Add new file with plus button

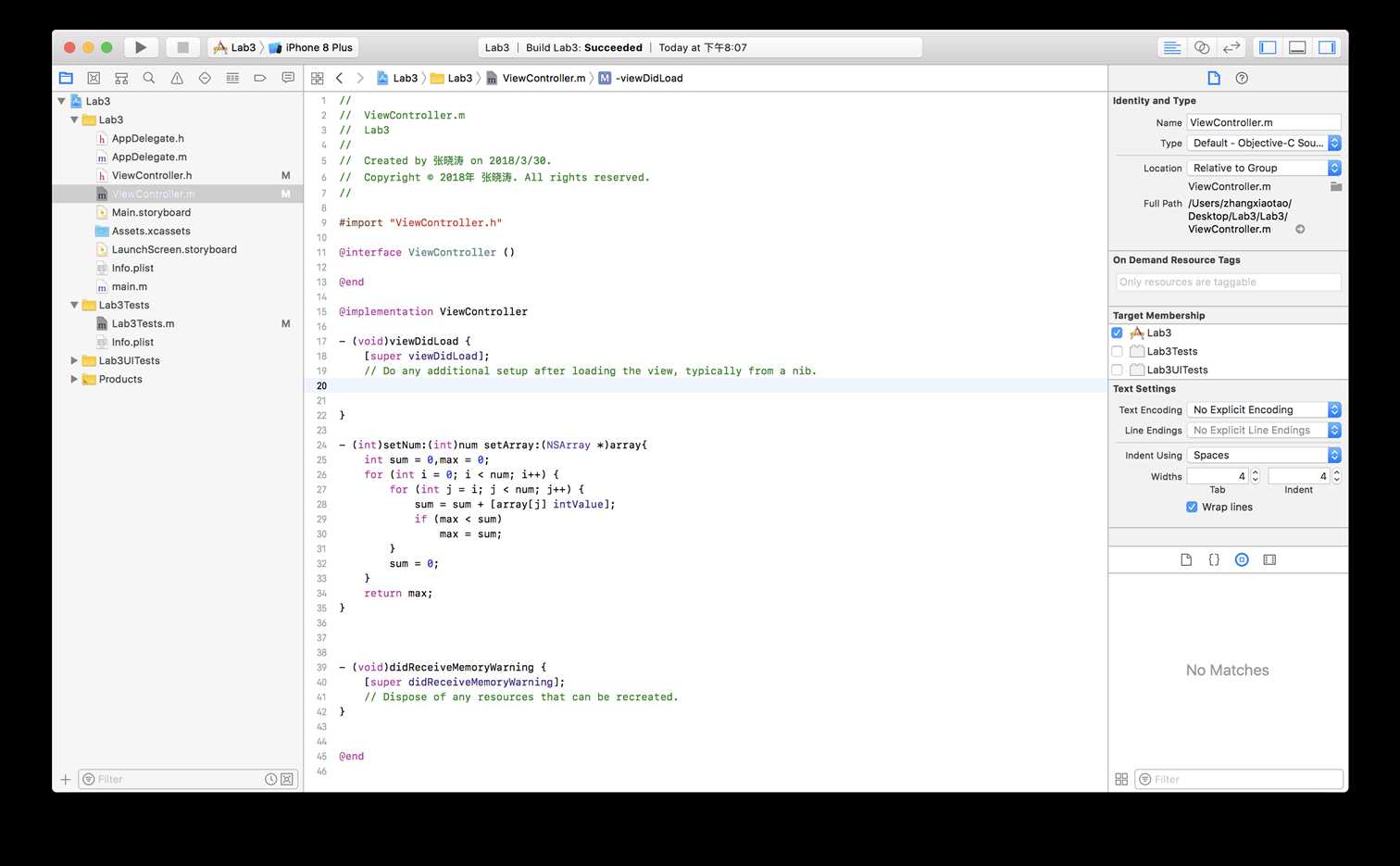tap(66, 779)
